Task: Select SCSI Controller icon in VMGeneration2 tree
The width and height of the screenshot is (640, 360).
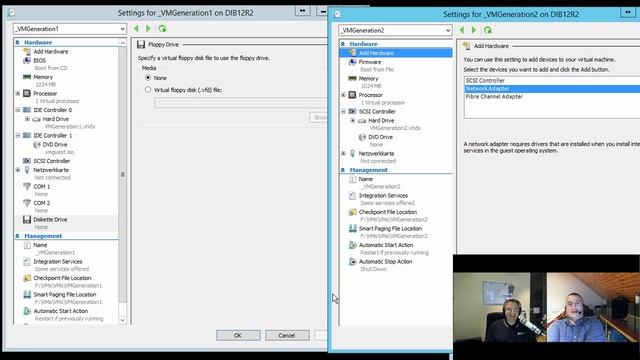Action: [352, 111]
